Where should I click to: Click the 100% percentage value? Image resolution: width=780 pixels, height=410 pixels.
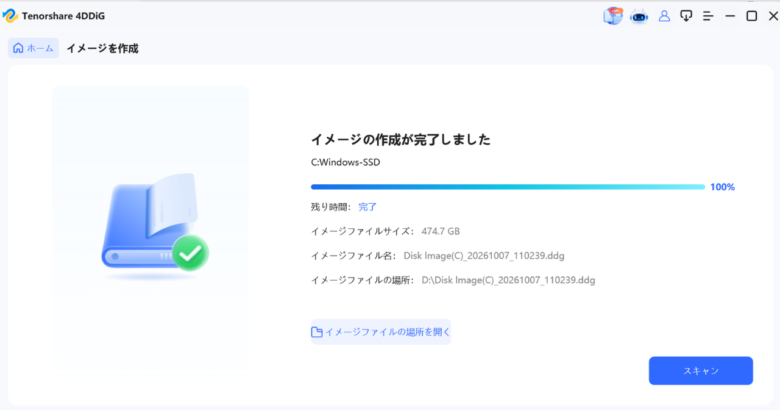(722, 187)
